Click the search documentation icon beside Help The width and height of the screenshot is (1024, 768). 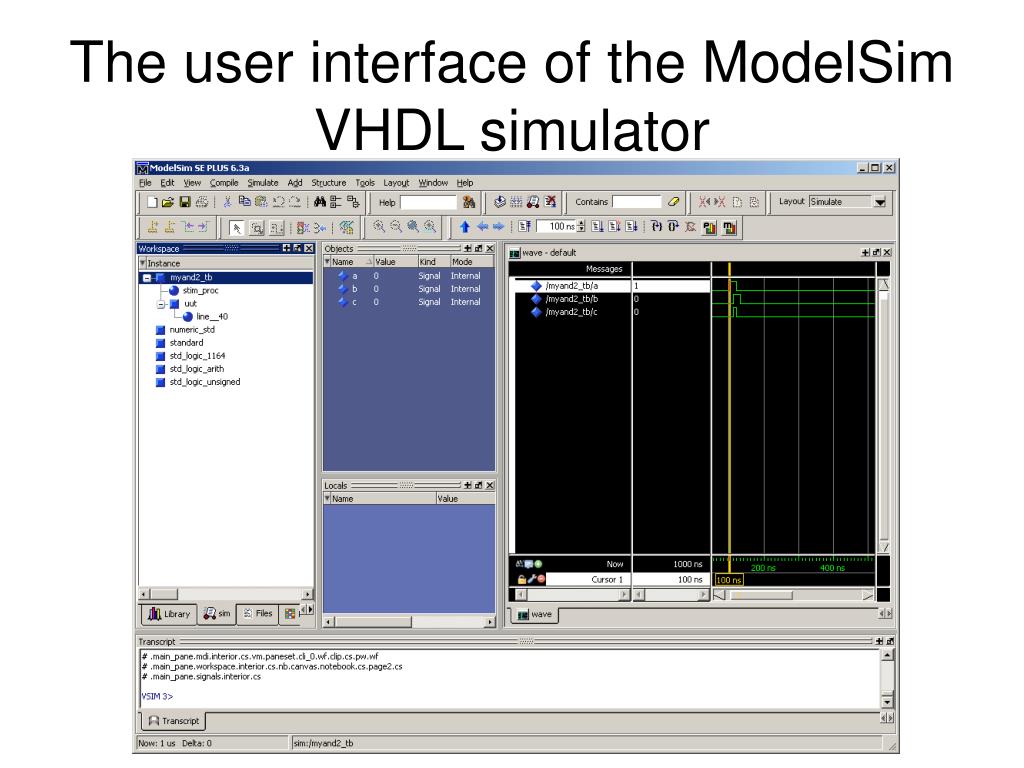point(469,202)
